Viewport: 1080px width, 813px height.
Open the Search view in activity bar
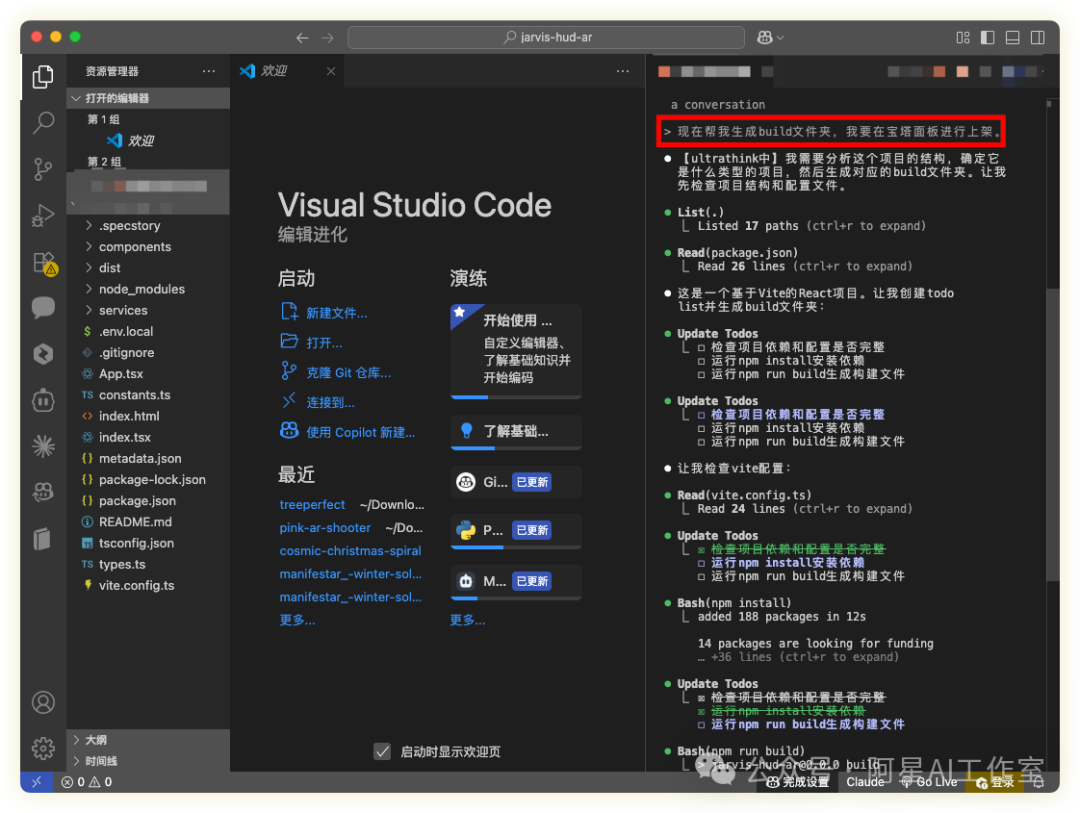click(43, 122)
